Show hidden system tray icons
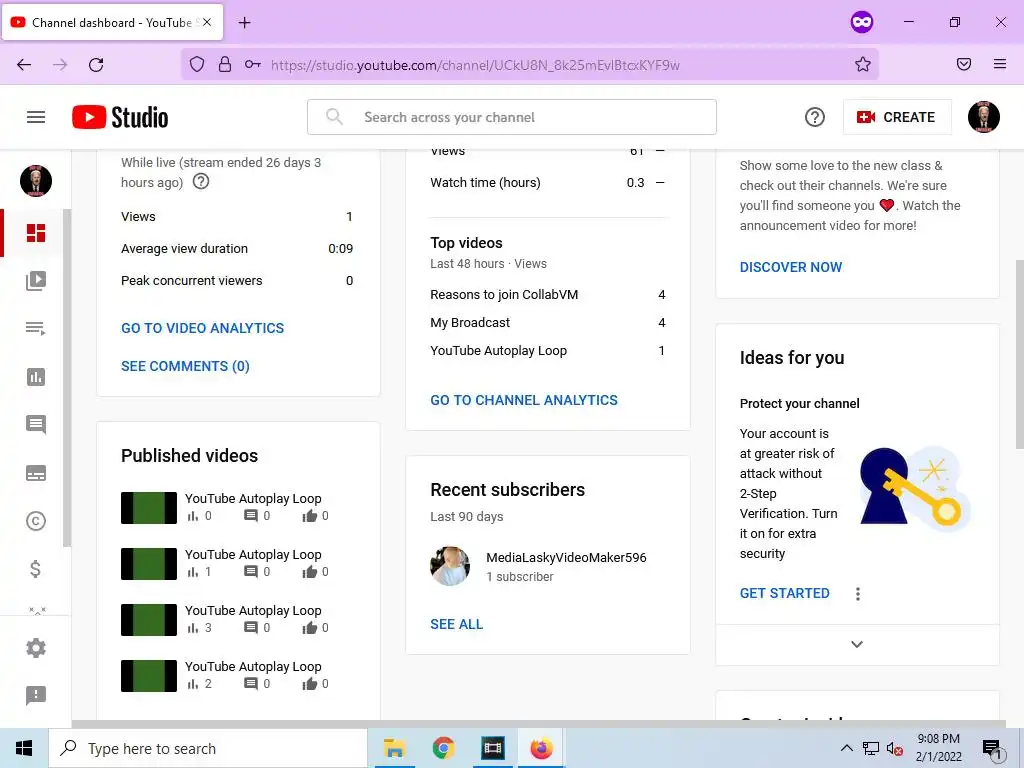1024x768 pixels. [846, 748]
